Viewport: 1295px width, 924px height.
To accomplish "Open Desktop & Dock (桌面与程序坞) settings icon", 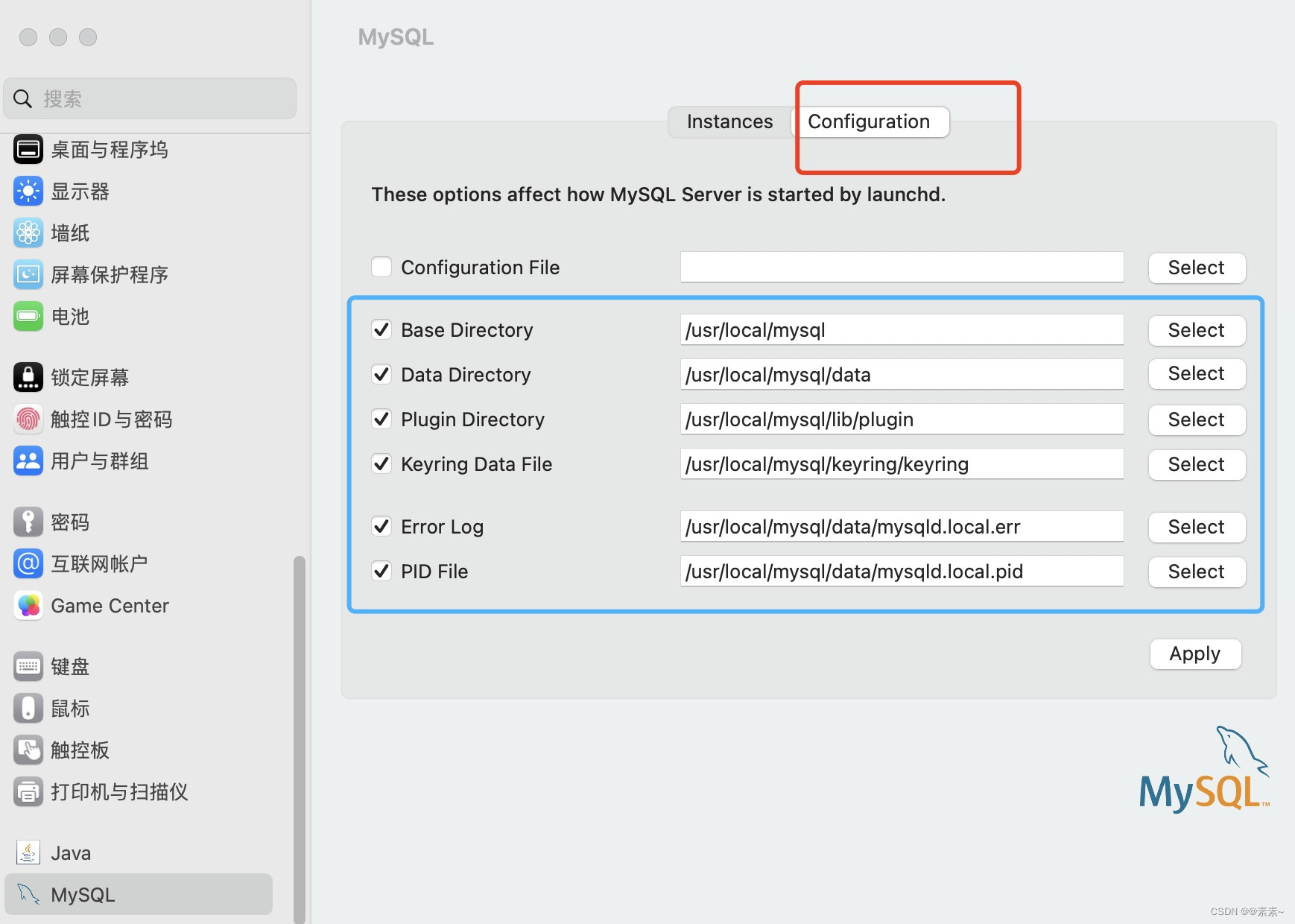I will coord(28,150).
